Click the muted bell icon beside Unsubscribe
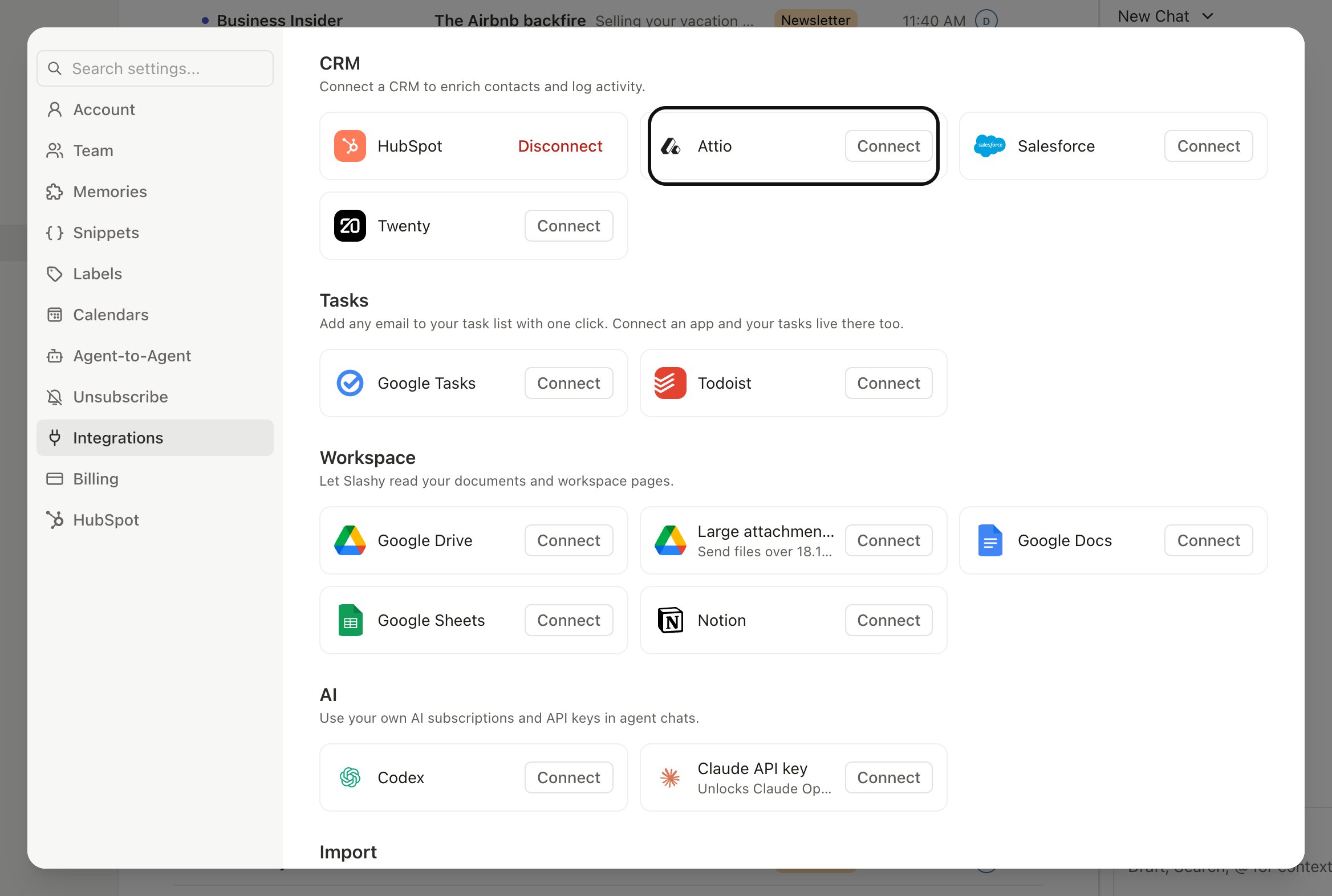 click(x=54, y=397)
